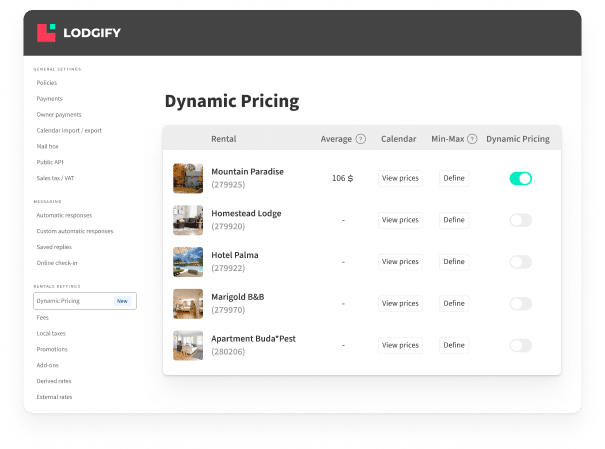The width and height of the screenshot is (605, 449).
Task: Click the Calendar column header
Action: pyautogui.click(x=399, y=139)
